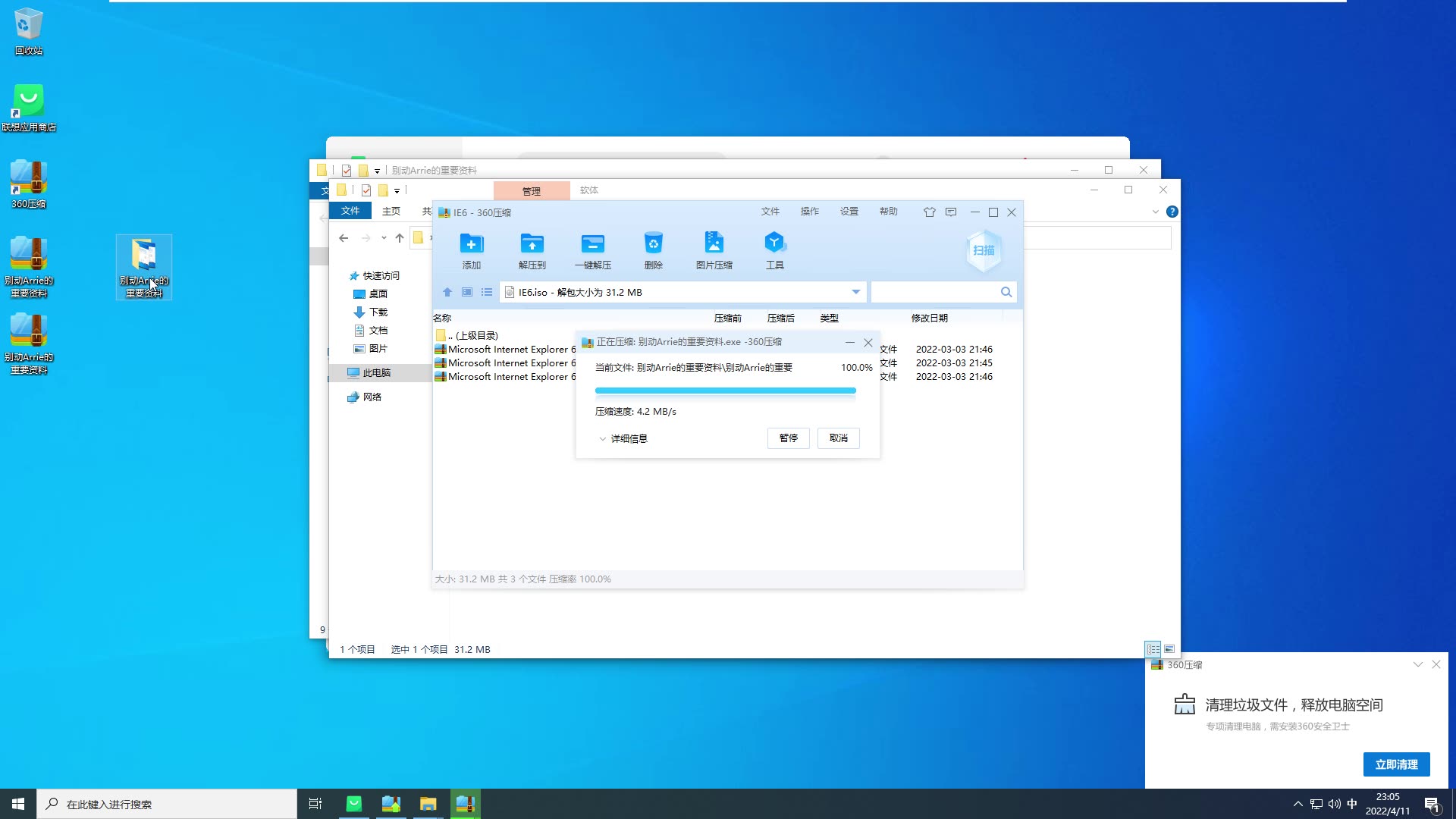Screen dimensions: 1456x819
Task: Click the 暂停 (Pause) button
Action: [x=789, y=438]
